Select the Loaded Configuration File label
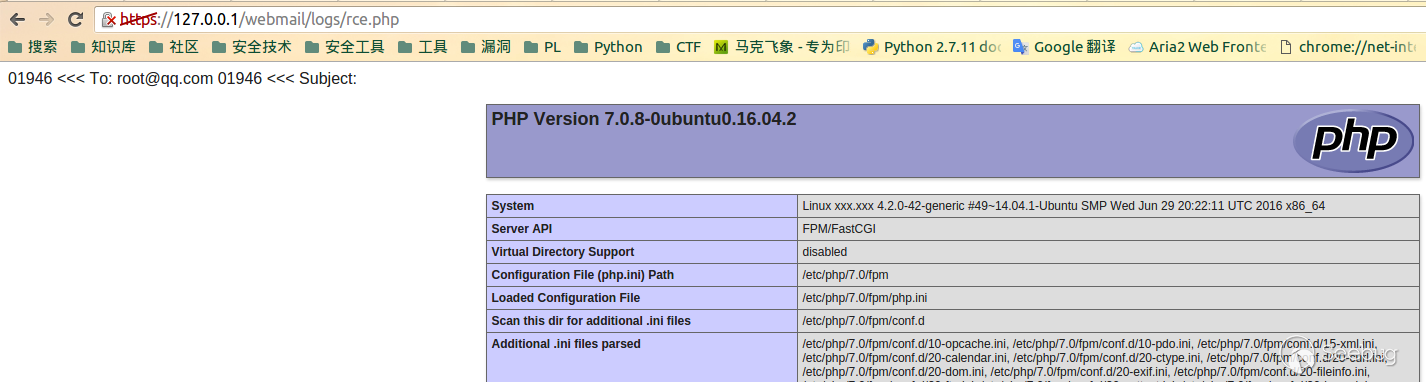 (642, 298)
